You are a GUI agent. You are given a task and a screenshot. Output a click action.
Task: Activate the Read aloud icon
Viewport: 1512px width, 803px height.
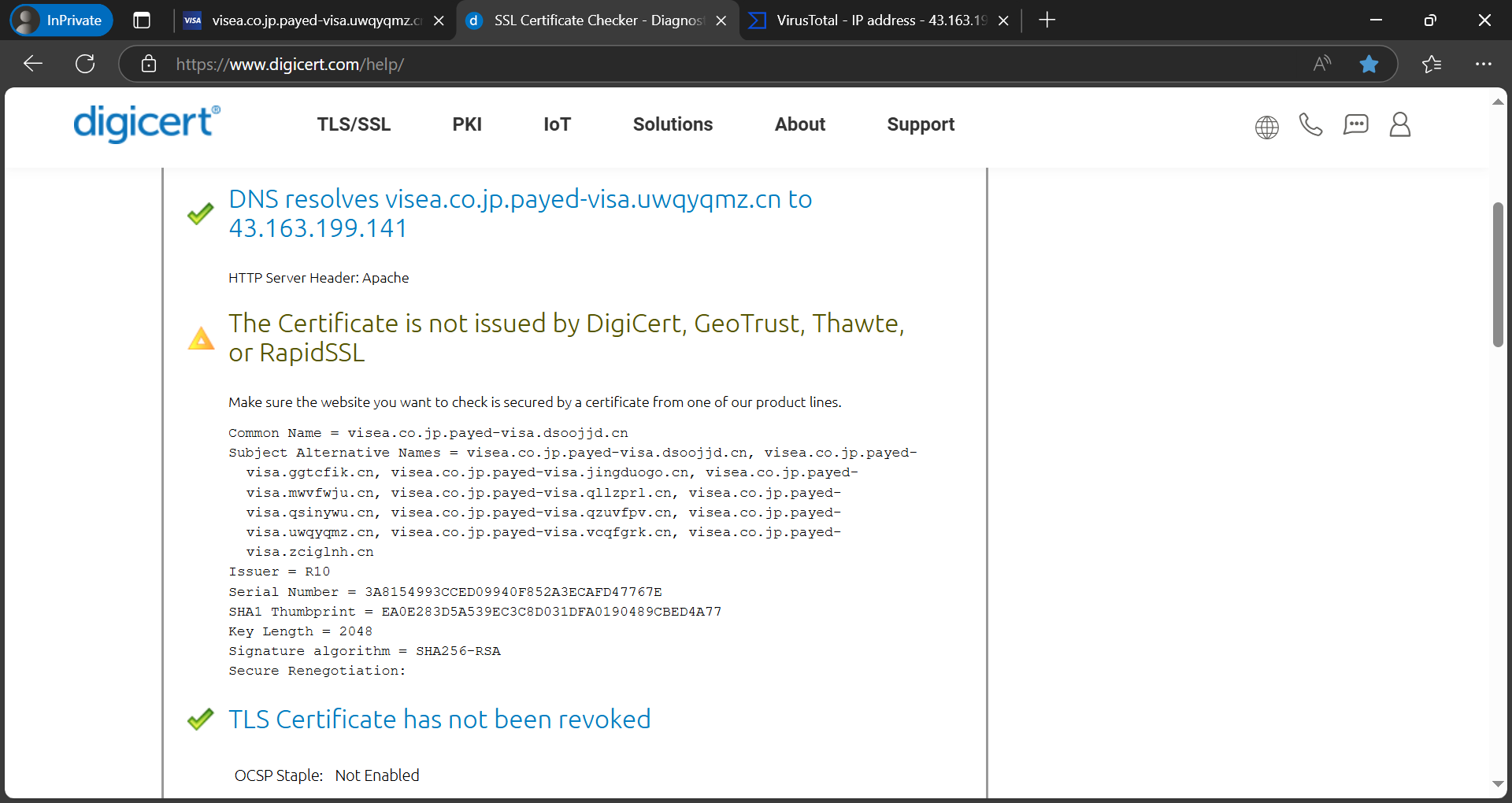[1322, 64]
